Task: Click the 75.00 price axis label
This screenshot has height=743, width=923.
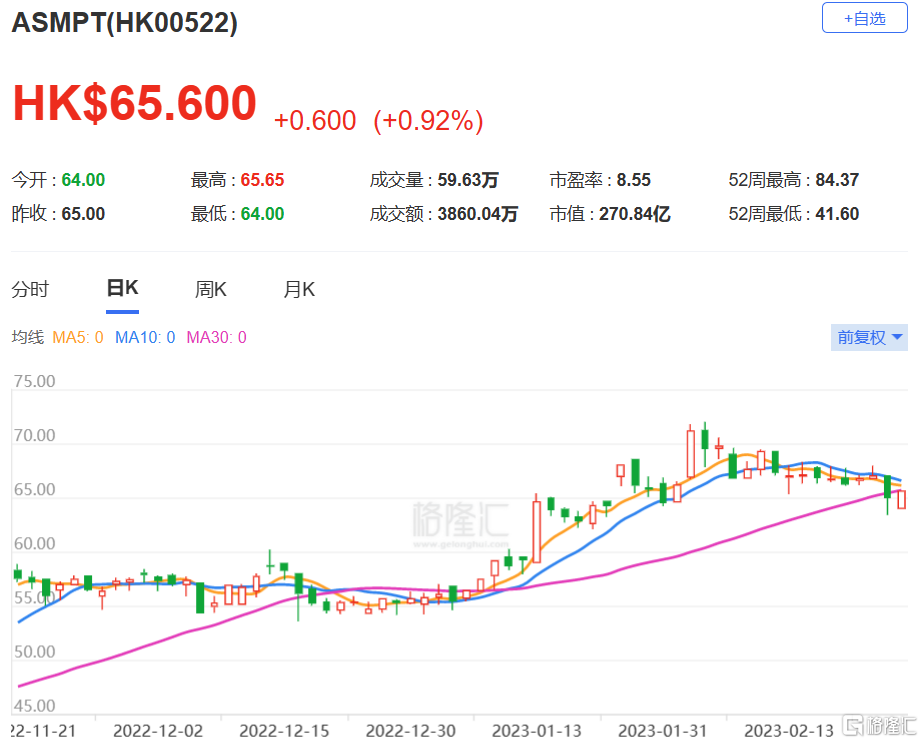Action: pos(34,381)
